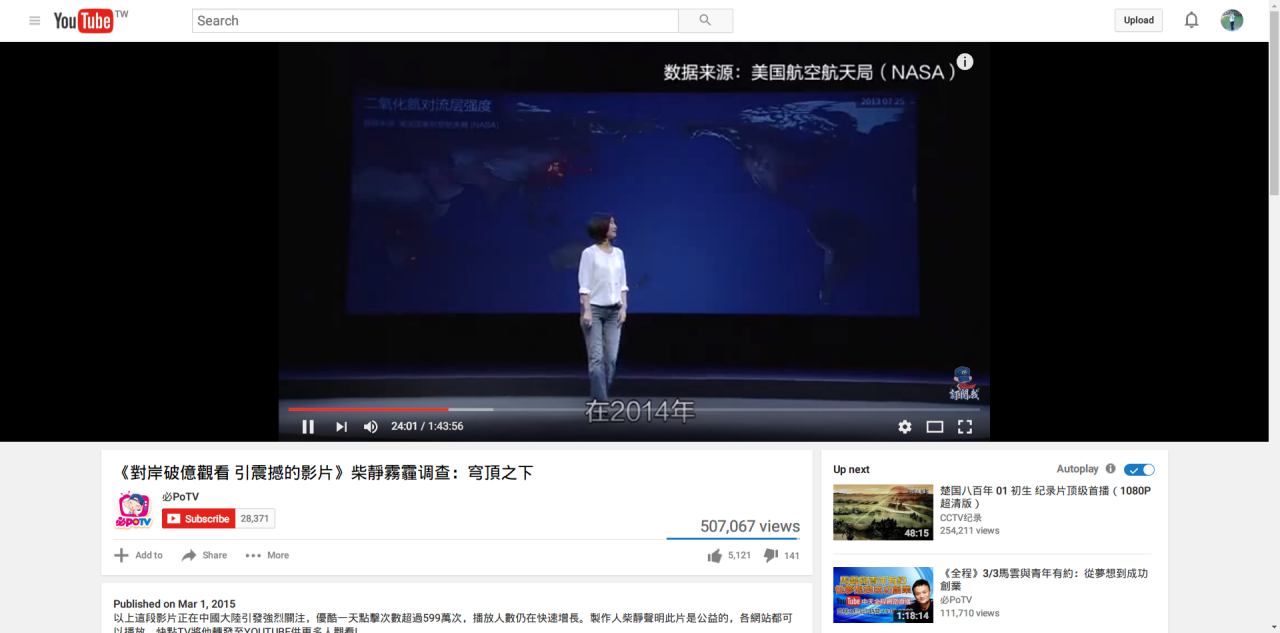Screen dimensions: 1280x633
Task: Focus the Search input field
Action: (x=435, y=20)
